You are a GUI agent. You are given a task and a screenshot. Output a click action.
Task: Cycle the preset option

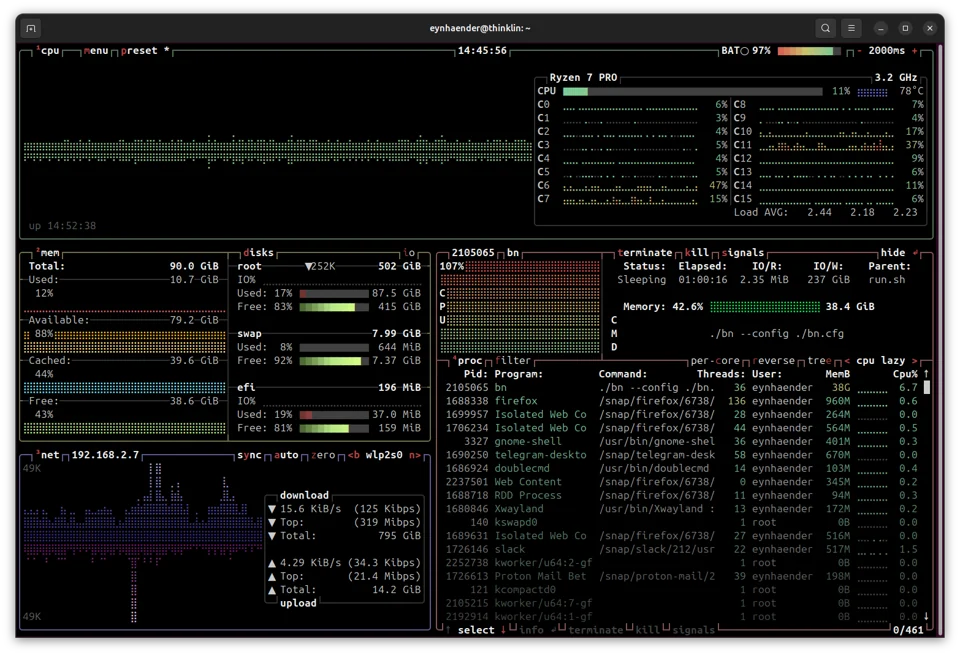click(x=145, y=51)
